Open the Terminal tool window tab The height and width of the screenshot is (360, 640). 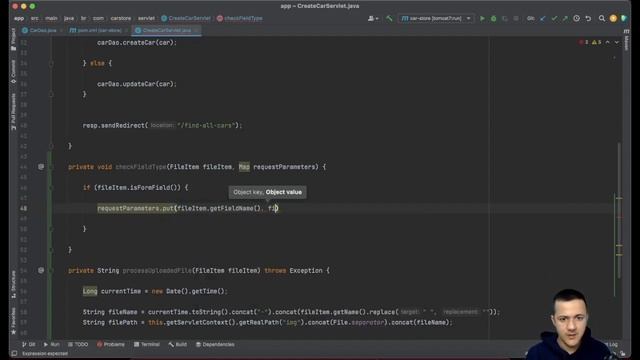147,344
